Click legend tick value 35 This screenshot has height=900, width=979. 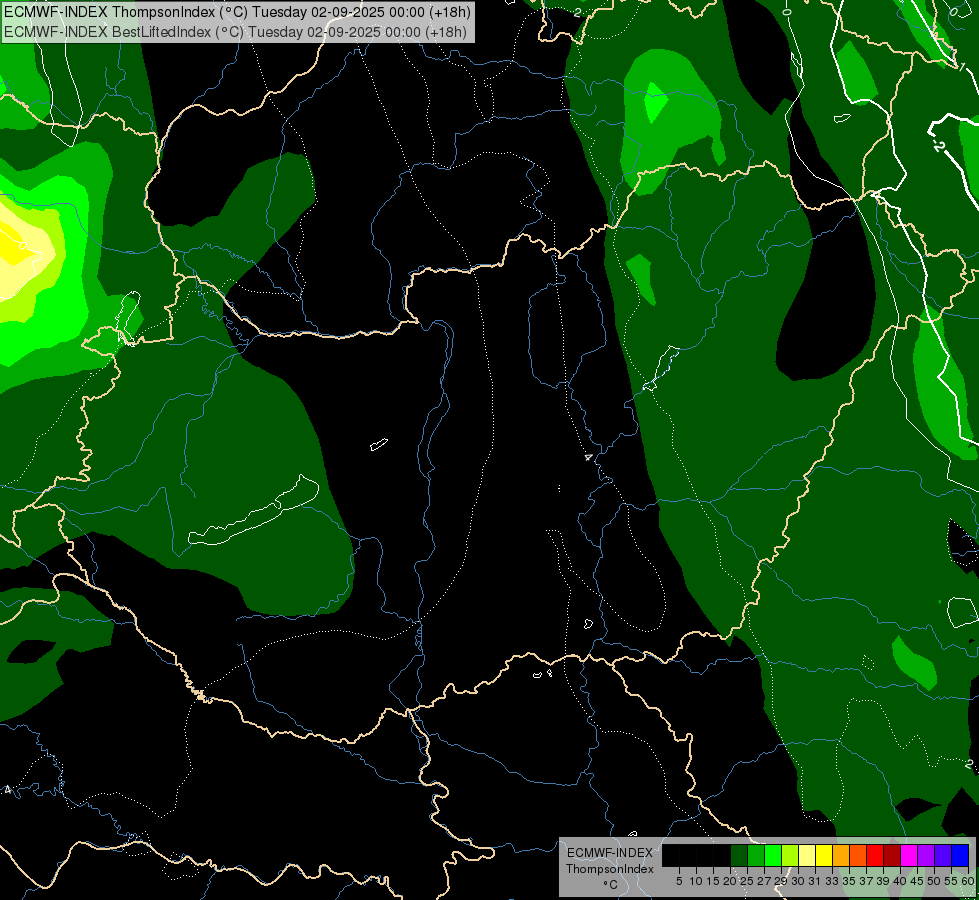click(x=850, y=881)
